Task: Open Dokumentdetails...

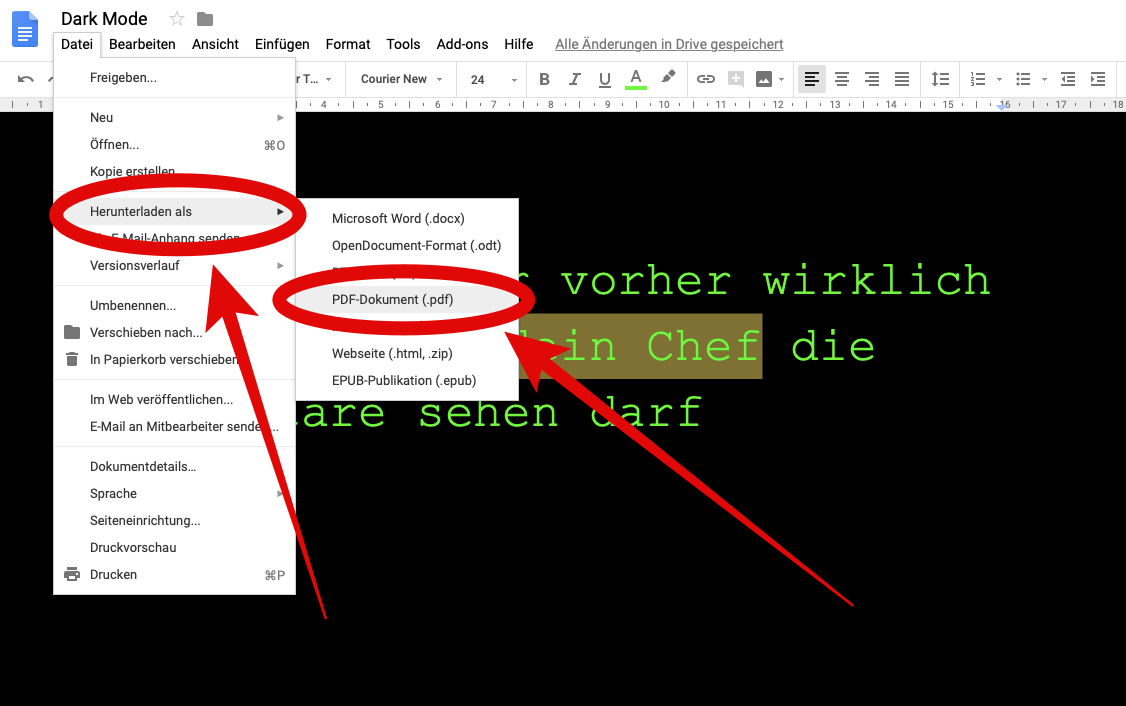Action: pos(175,467)
